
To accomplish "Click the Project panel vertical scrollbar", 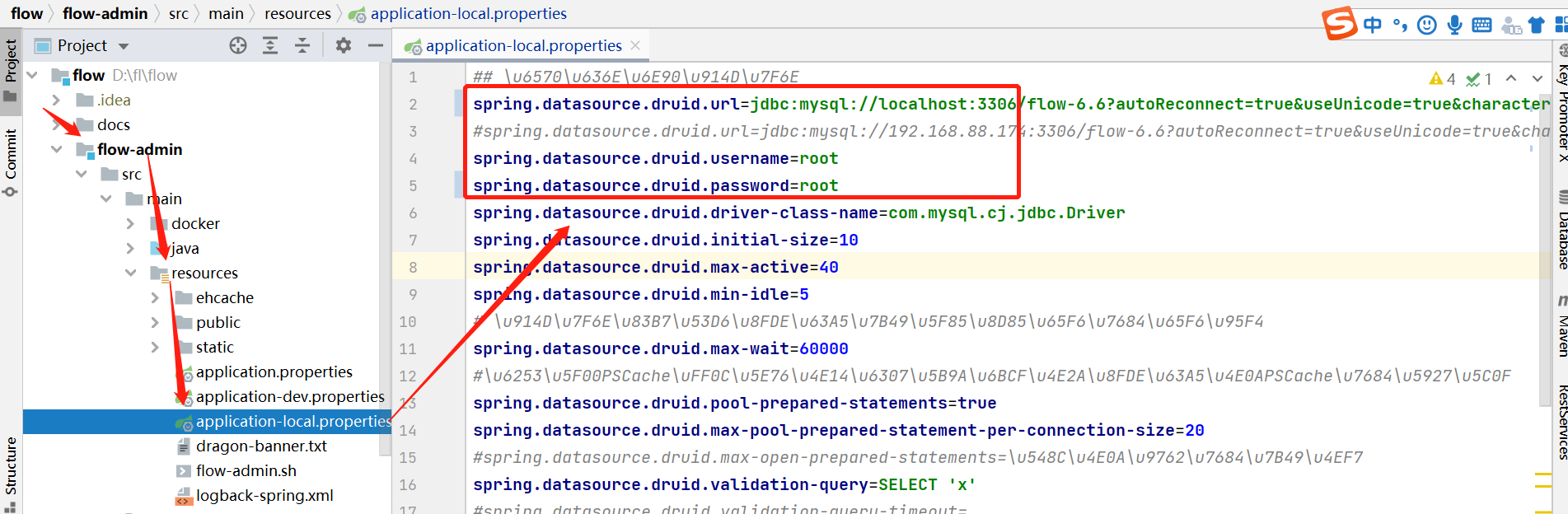I will point(384,259).
